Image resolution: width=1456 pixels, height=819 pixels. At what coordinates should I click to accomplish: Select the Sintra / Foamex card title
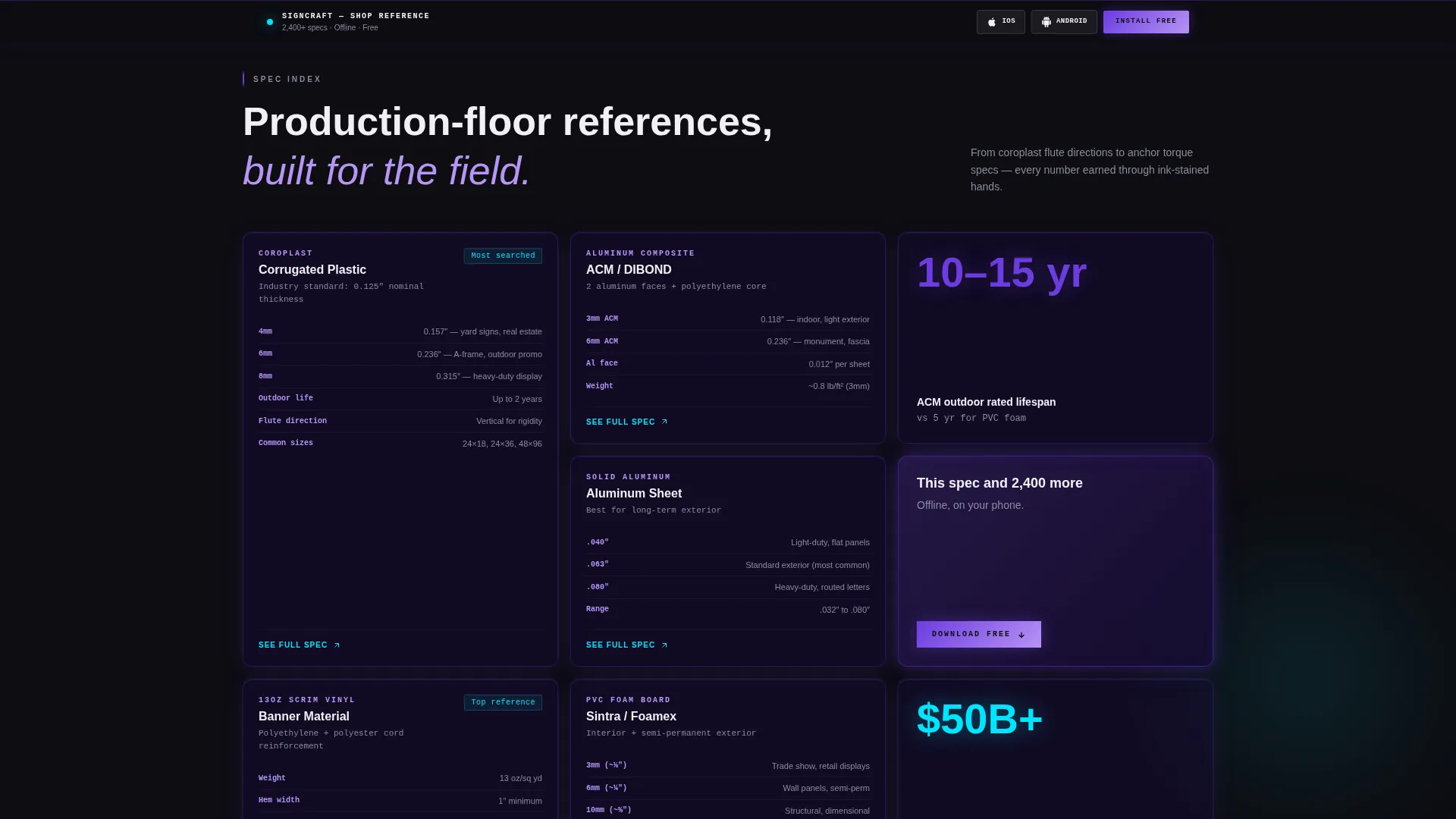point(631,717)
